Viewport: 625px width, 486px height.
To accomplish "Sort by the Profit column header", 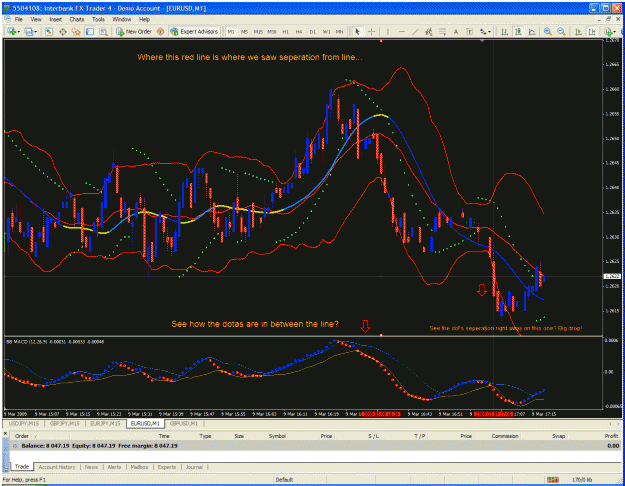I will click(611, 436).
